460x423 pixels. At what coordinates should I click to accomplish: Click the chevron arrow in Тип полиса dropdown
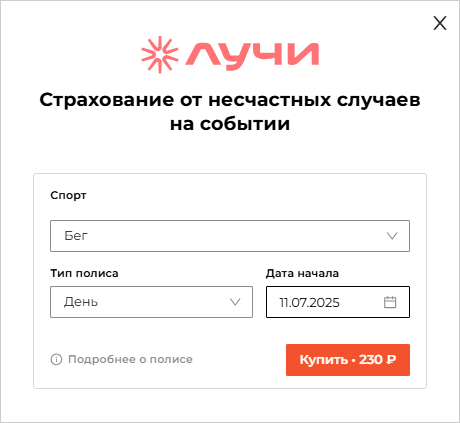click(235, 302)
